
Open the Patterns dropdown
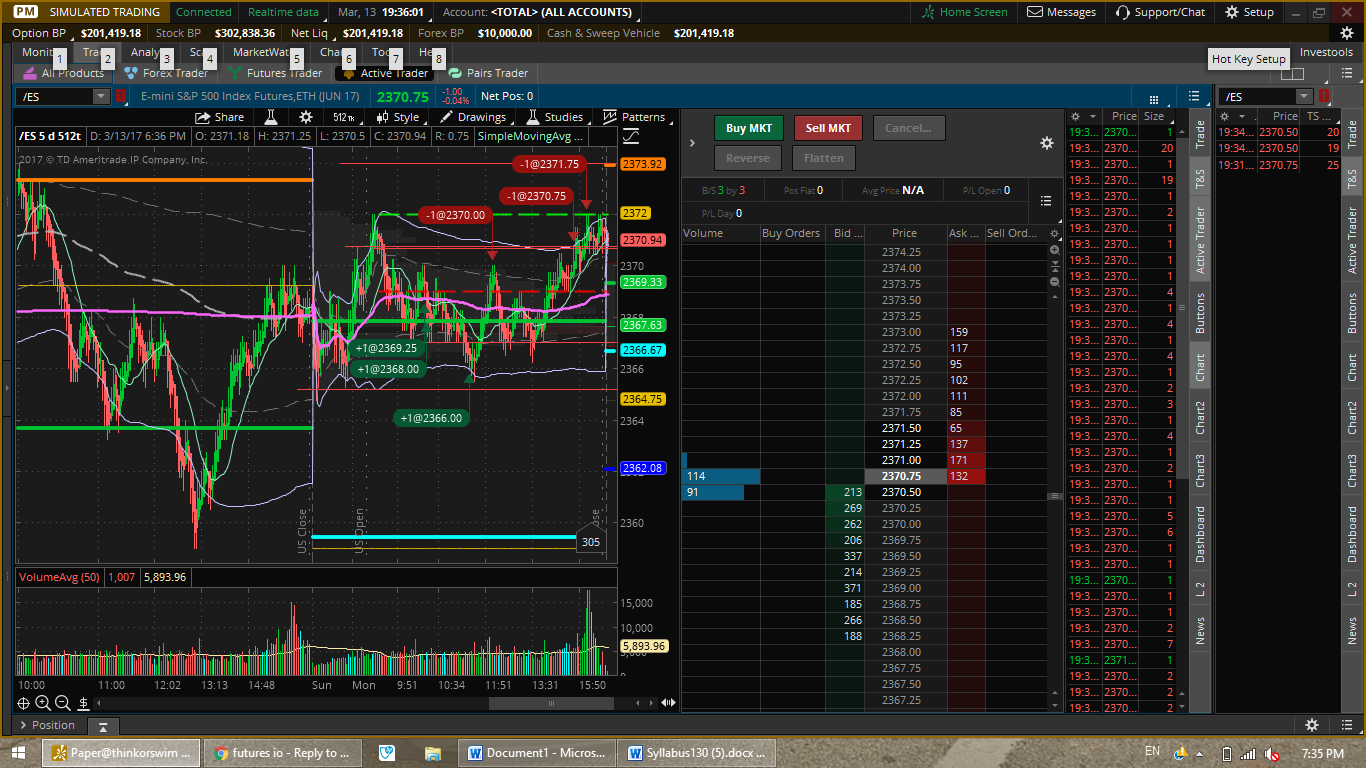coord(635,117)
